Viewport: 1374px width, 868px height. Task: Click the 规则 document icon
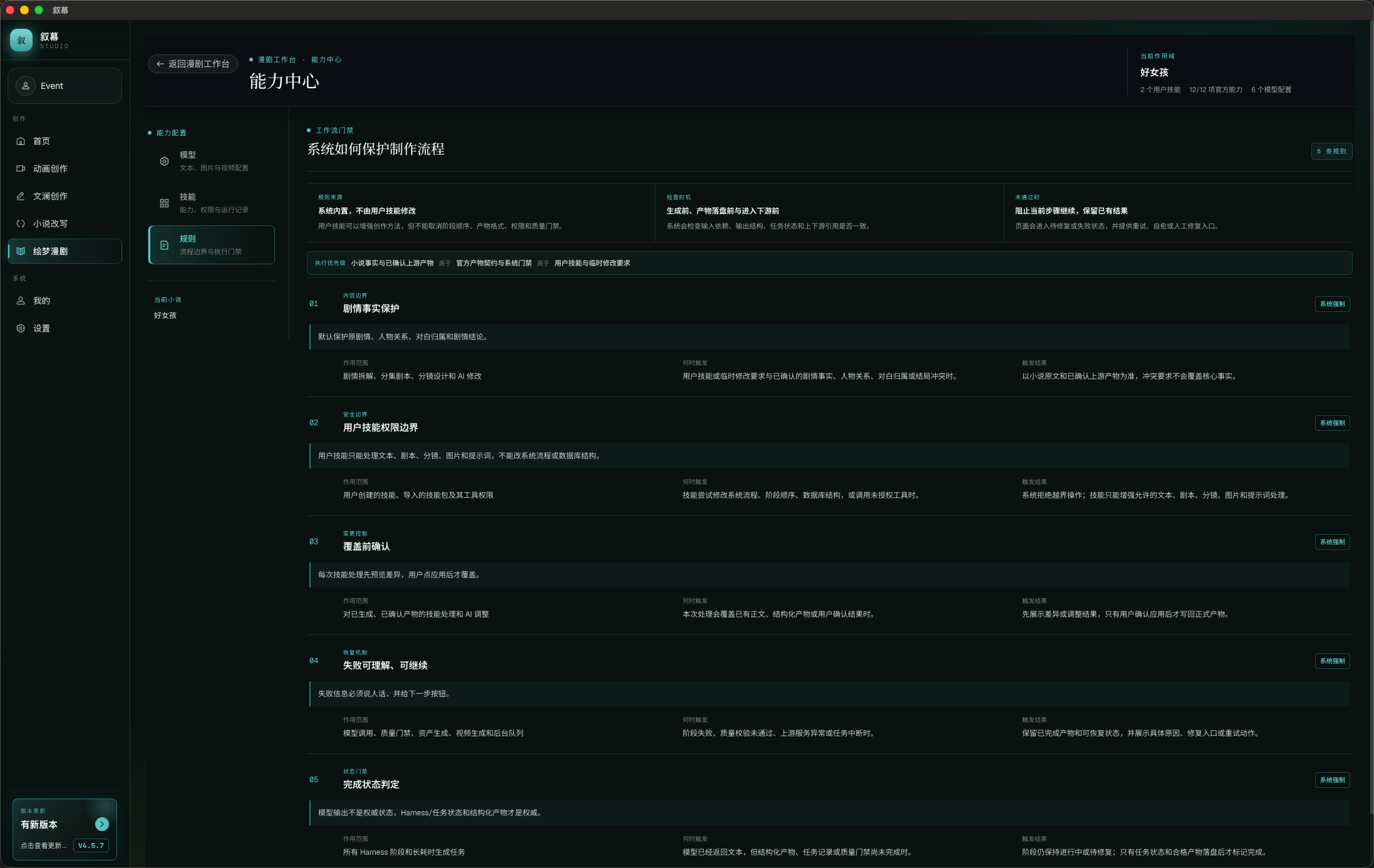click(164, 245)
